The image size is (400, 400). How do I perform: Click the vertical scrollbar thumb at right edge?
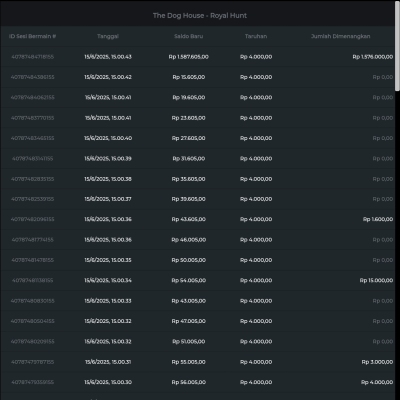click(x=397, y=46)
